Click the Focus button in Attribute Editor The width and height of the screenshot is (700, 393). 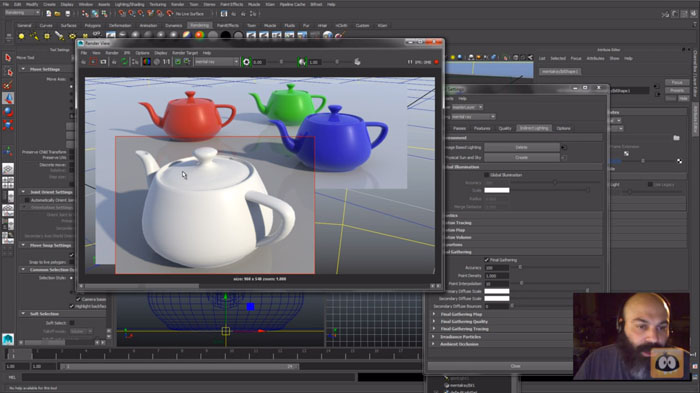click(x=677, y=83)
